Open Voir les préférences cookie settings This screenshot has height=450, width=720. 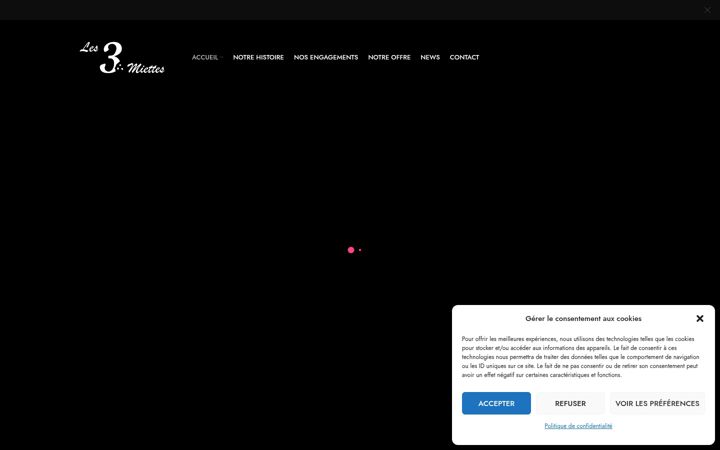coord(657,403)
